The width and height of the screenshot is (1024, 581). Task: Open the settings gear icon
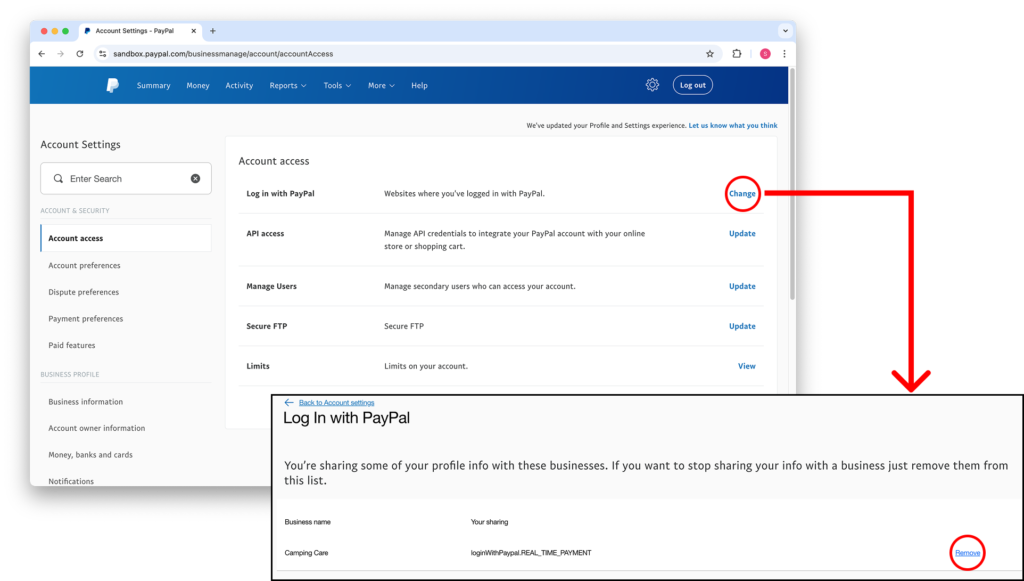tap(652, 85)
